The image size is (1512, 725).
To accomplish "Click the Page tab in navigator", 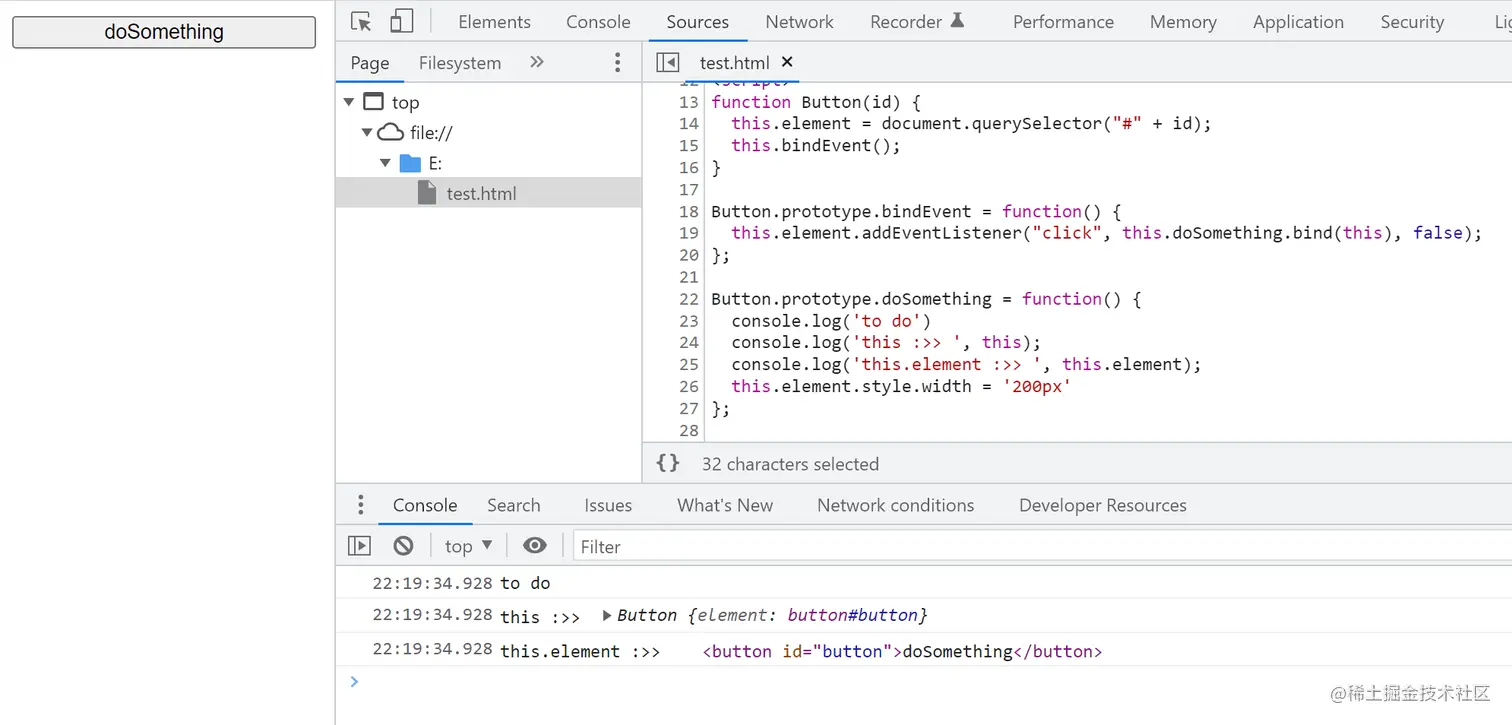I will tap(370, 63).
